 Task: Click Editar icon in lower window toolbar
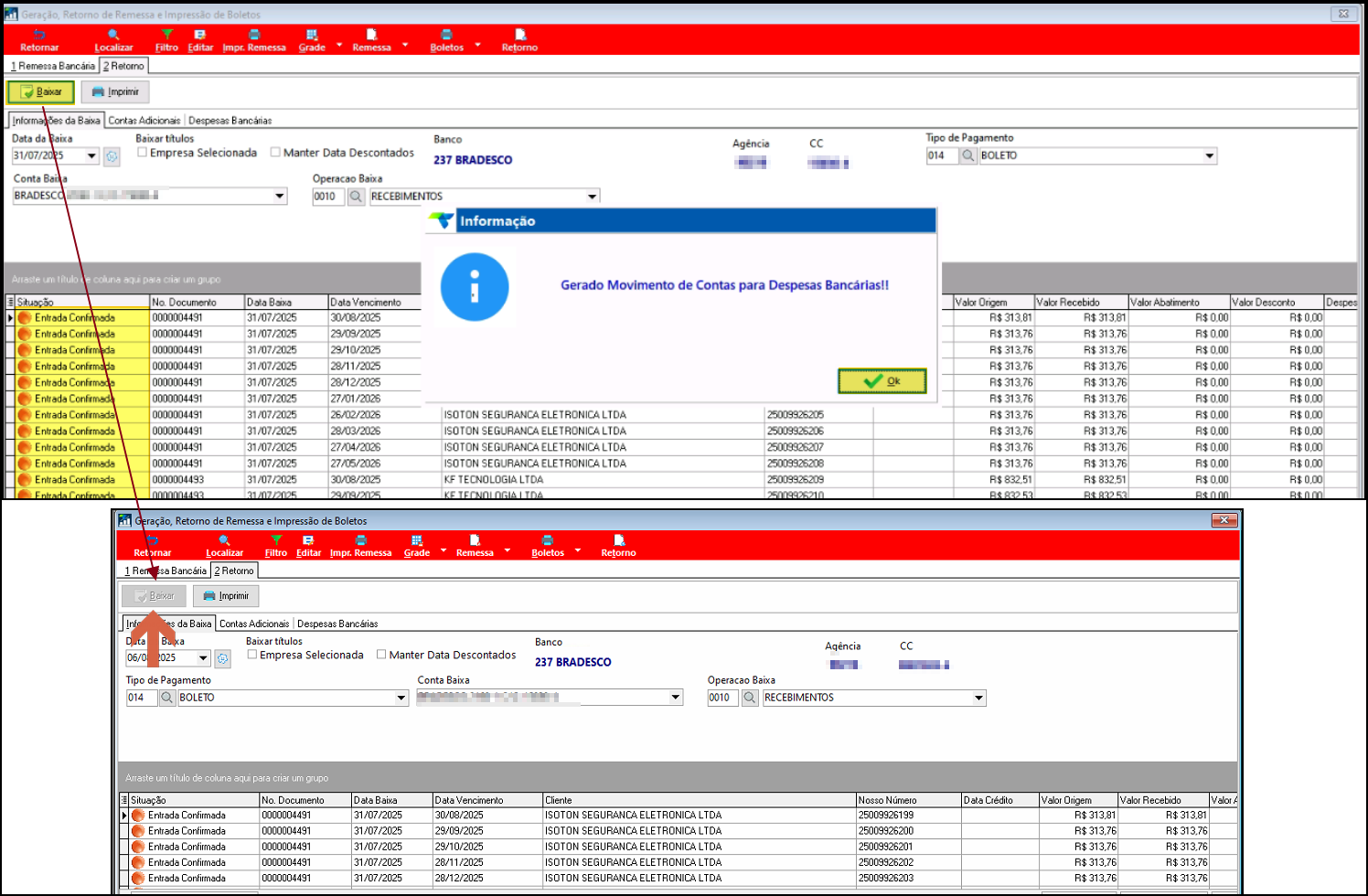(308, 540)
